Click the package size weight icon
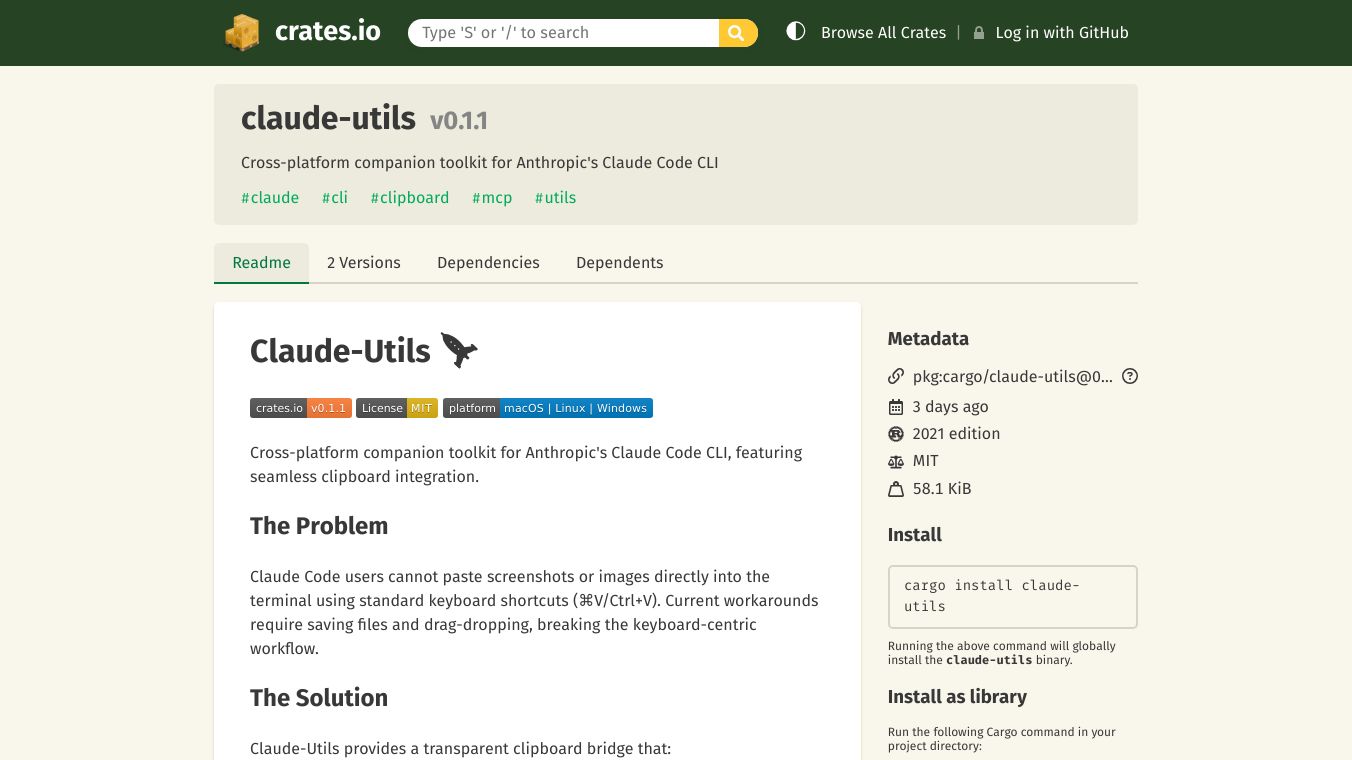The width and height of the screenshot is (1352, 760). click(x=896, y=489)
